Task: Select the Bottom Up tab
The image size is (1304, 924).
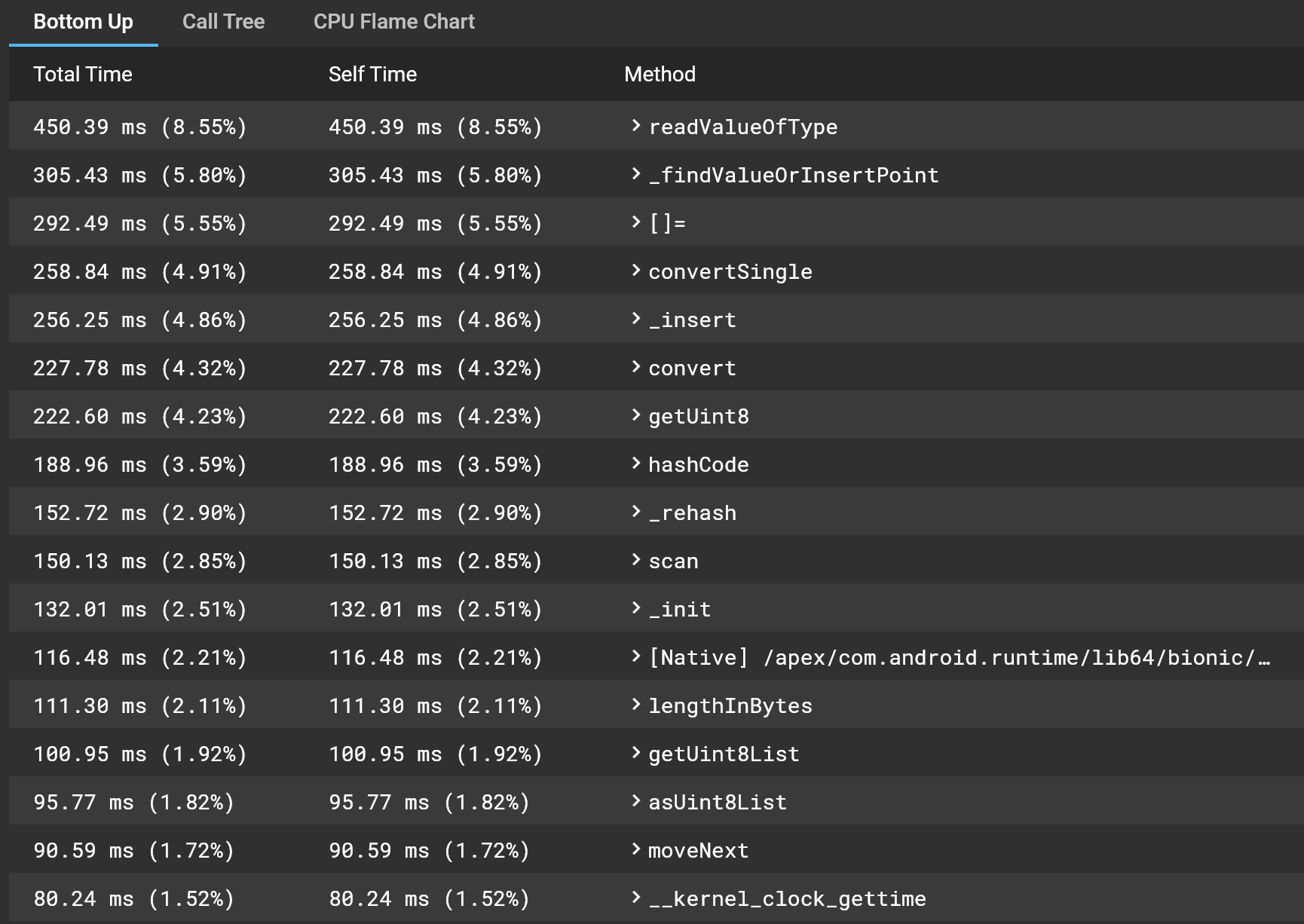Action: point(82,21)
